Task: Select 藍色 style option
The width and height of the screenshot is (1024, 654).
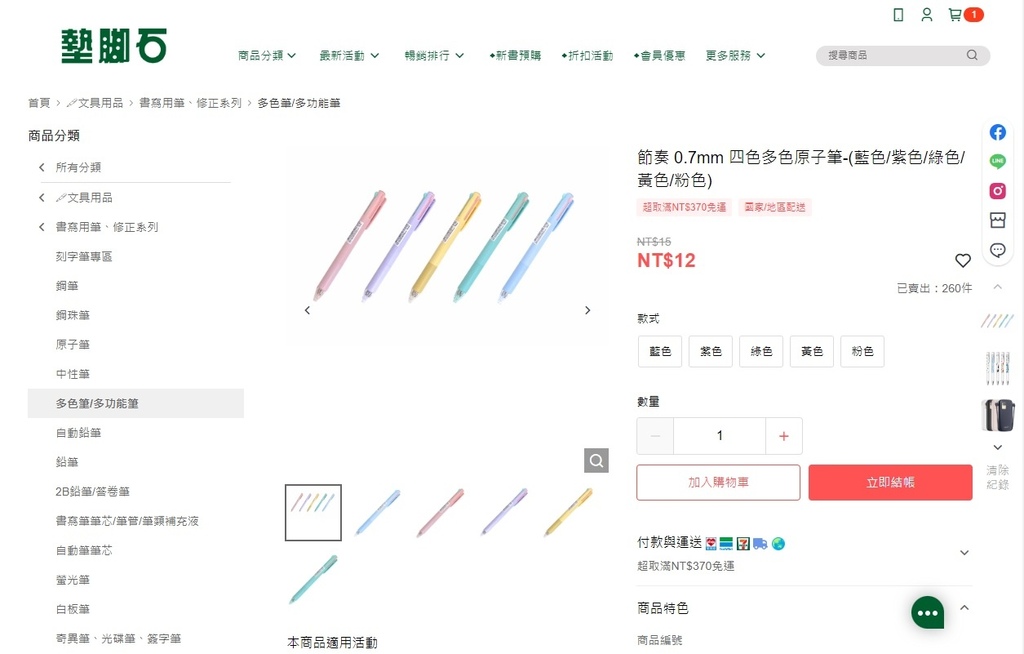Action: pos(660,352)
